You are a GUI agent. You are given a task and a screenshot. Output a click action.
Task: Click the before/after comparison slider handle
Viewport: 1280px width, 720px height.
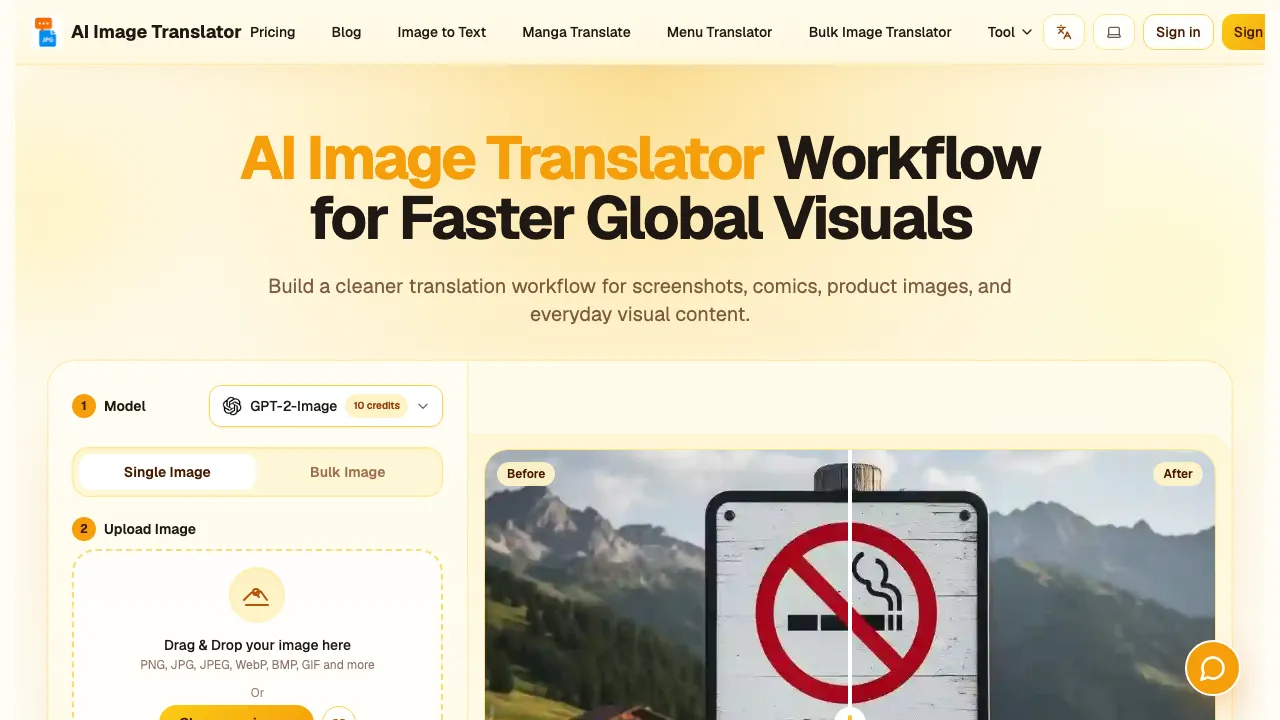tap(850, 714)
